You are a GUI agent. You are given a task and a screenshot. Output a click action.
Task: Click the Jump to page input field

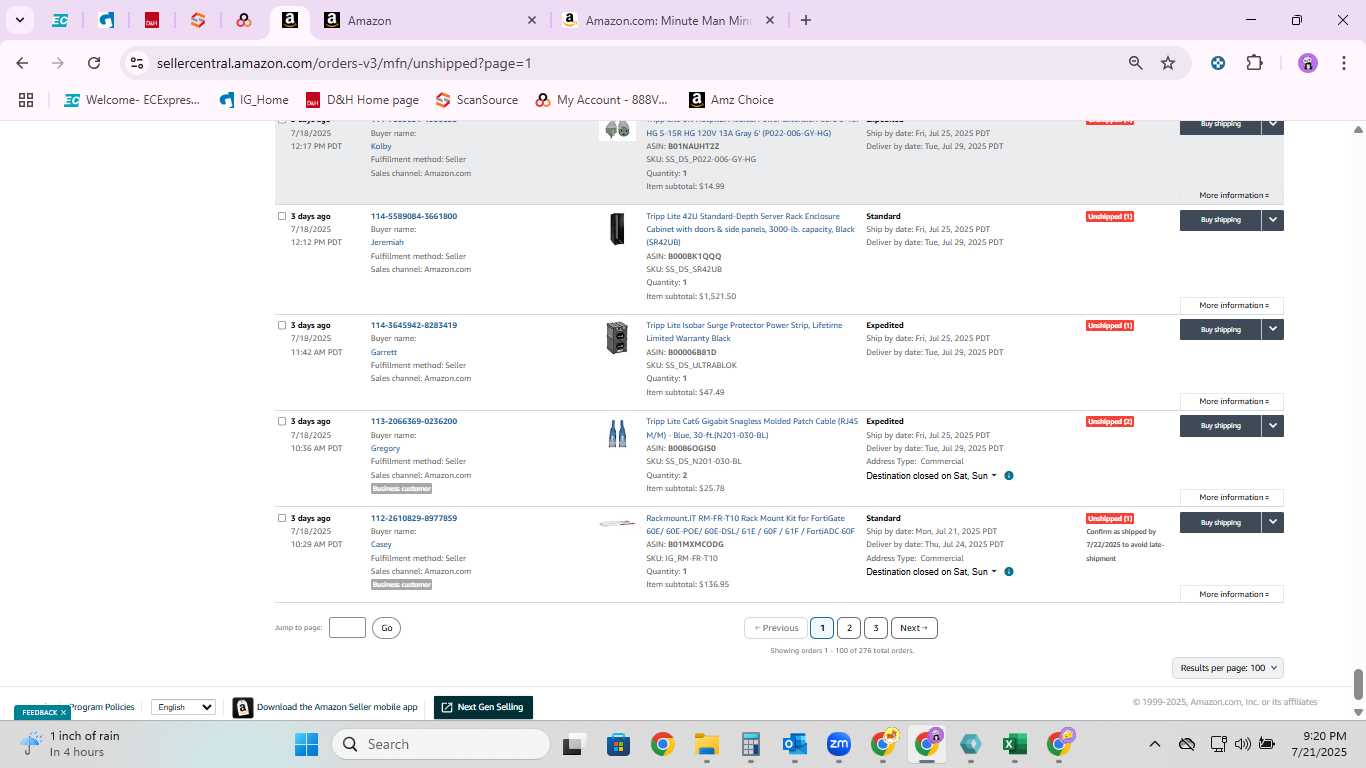pos(347,628)
